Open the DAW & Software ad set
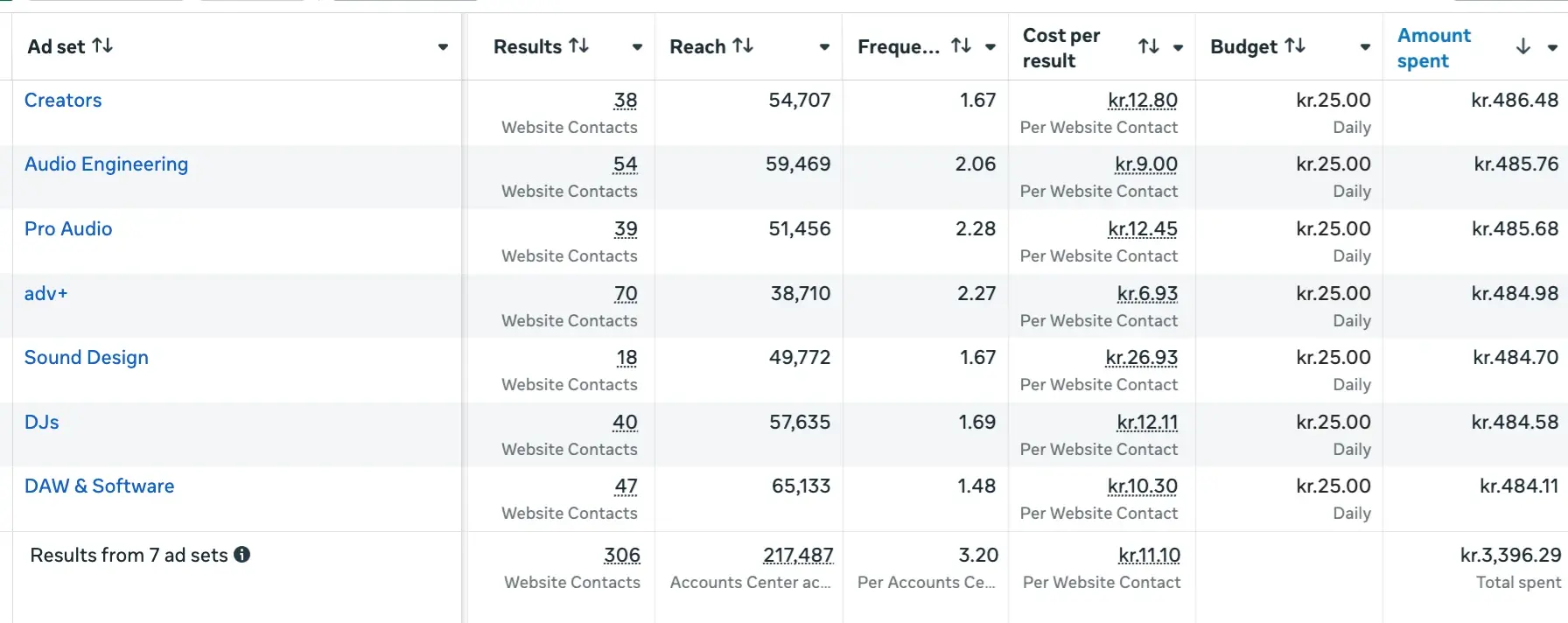This screenshot has height=623, width=1568. 99,486
